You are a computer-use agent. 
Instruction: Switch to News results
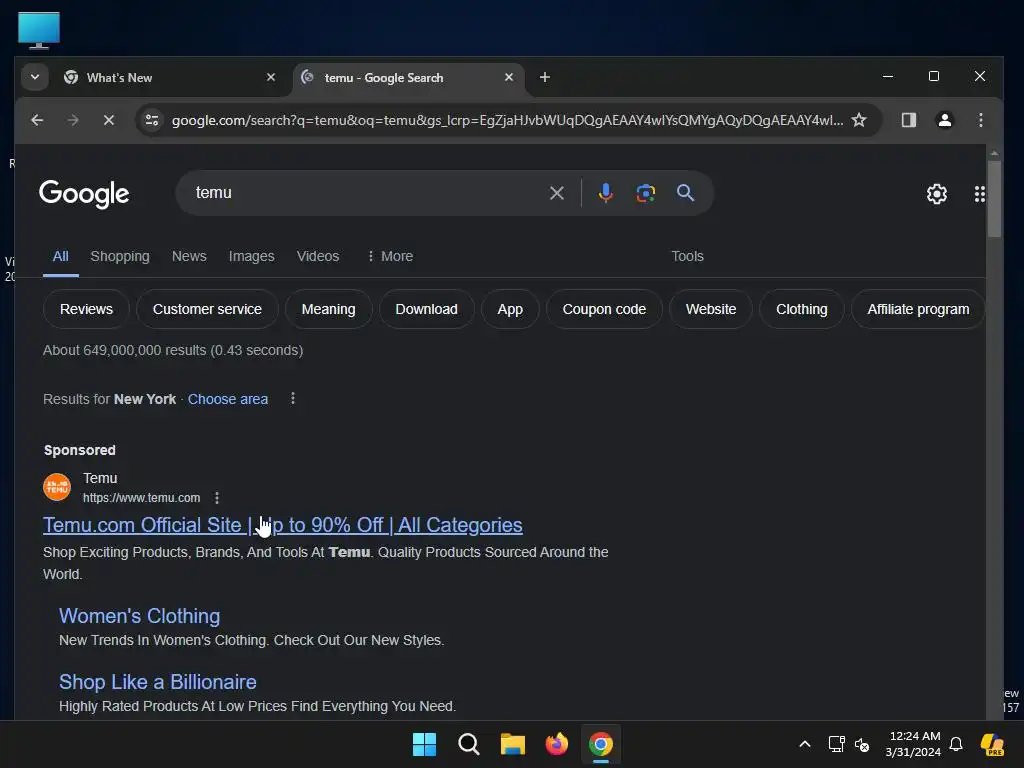189,256
